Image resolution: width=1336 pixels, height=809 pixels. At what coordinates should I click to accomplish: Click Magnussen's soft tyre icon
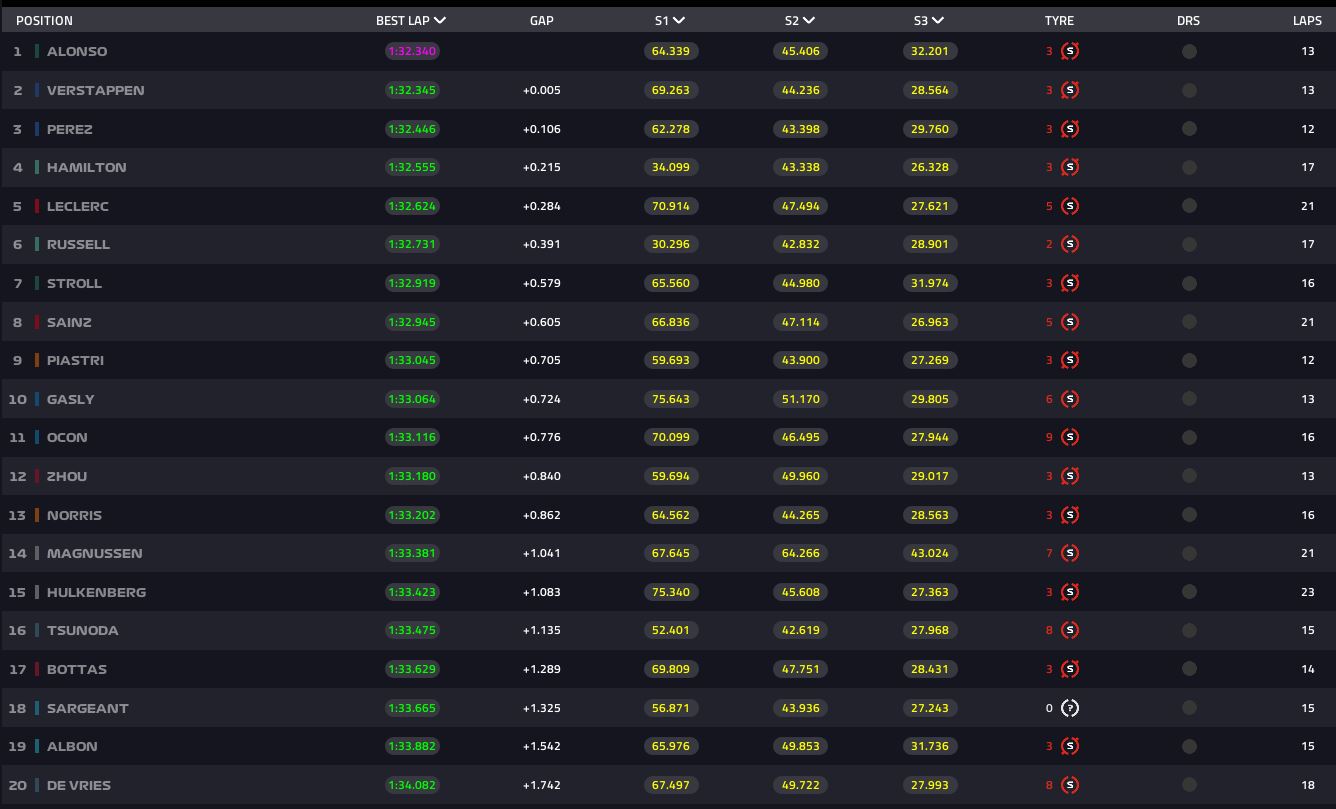pos(1070,553)
